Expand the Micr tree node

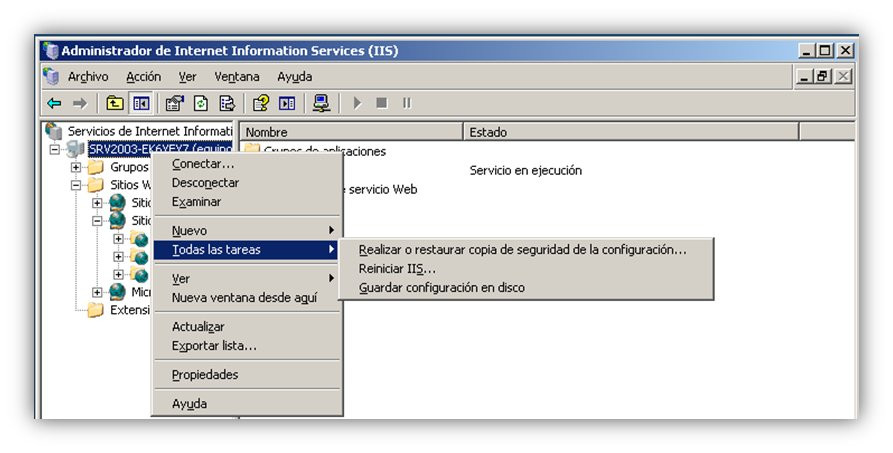97,292
